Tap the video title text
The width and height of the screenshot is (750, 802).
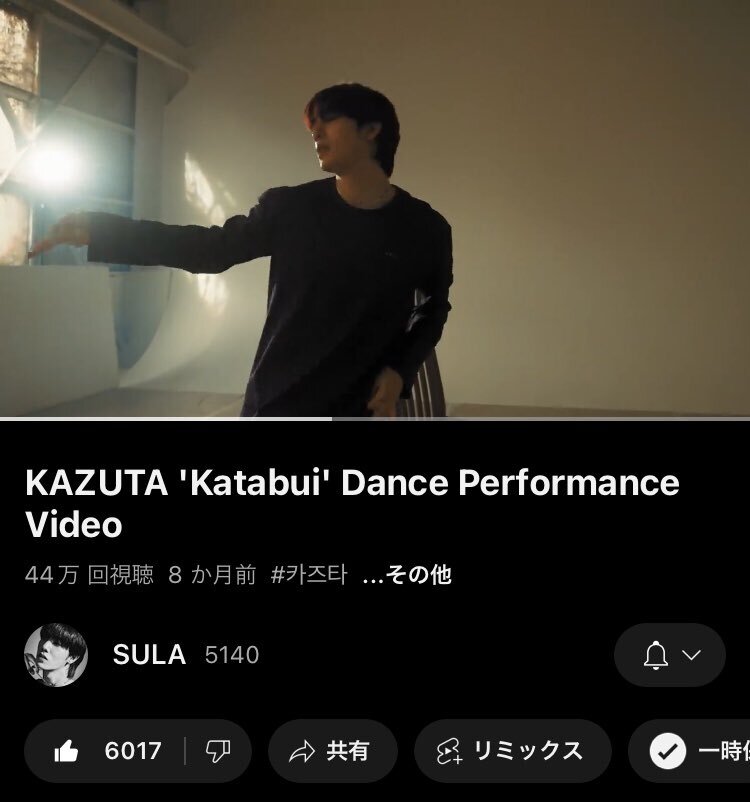(352, 503)
